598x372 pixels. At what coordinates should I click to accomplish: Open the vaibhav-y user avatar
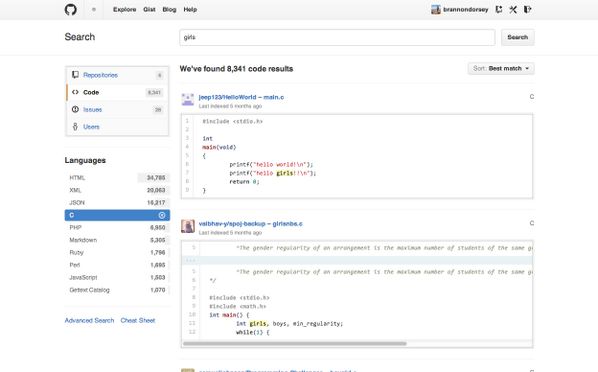tap(188, 226)
